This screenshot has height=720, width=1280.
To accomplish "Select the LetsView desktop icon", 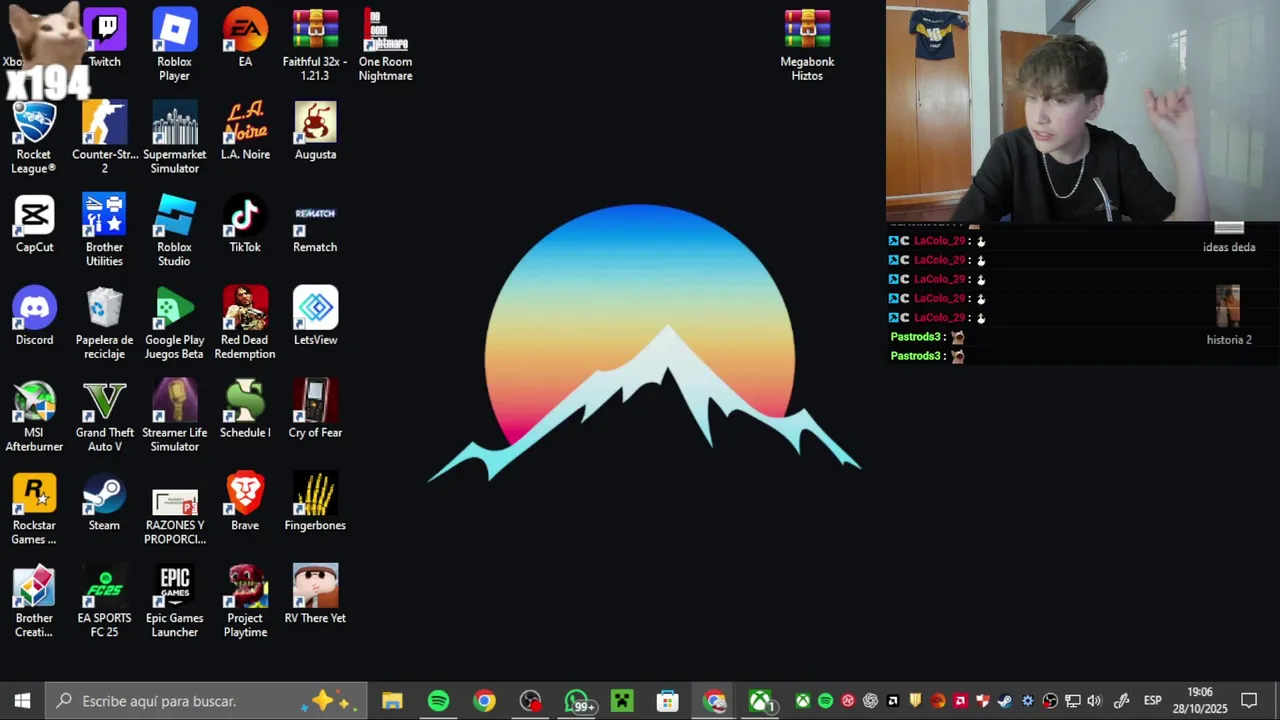I will click(x=315, y=317).
